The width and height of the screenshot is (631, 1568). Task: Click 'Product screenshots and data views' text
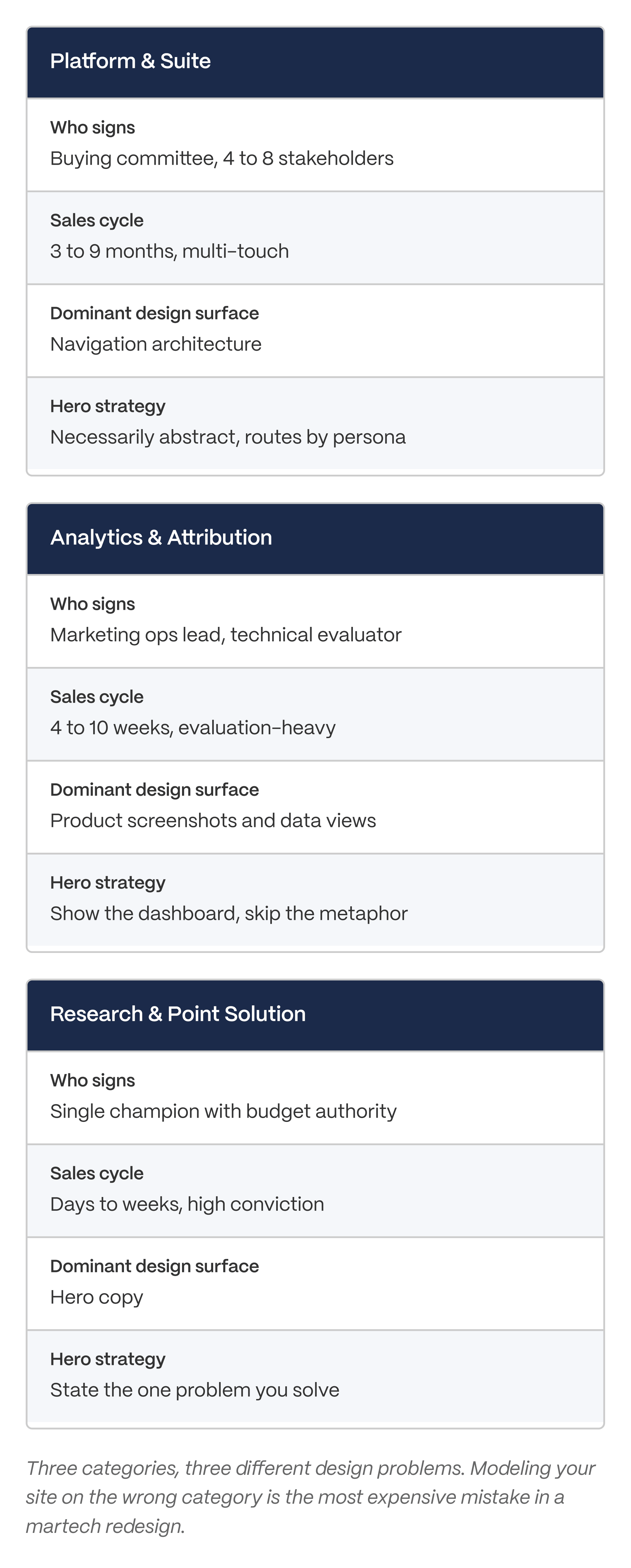[213, 820]
